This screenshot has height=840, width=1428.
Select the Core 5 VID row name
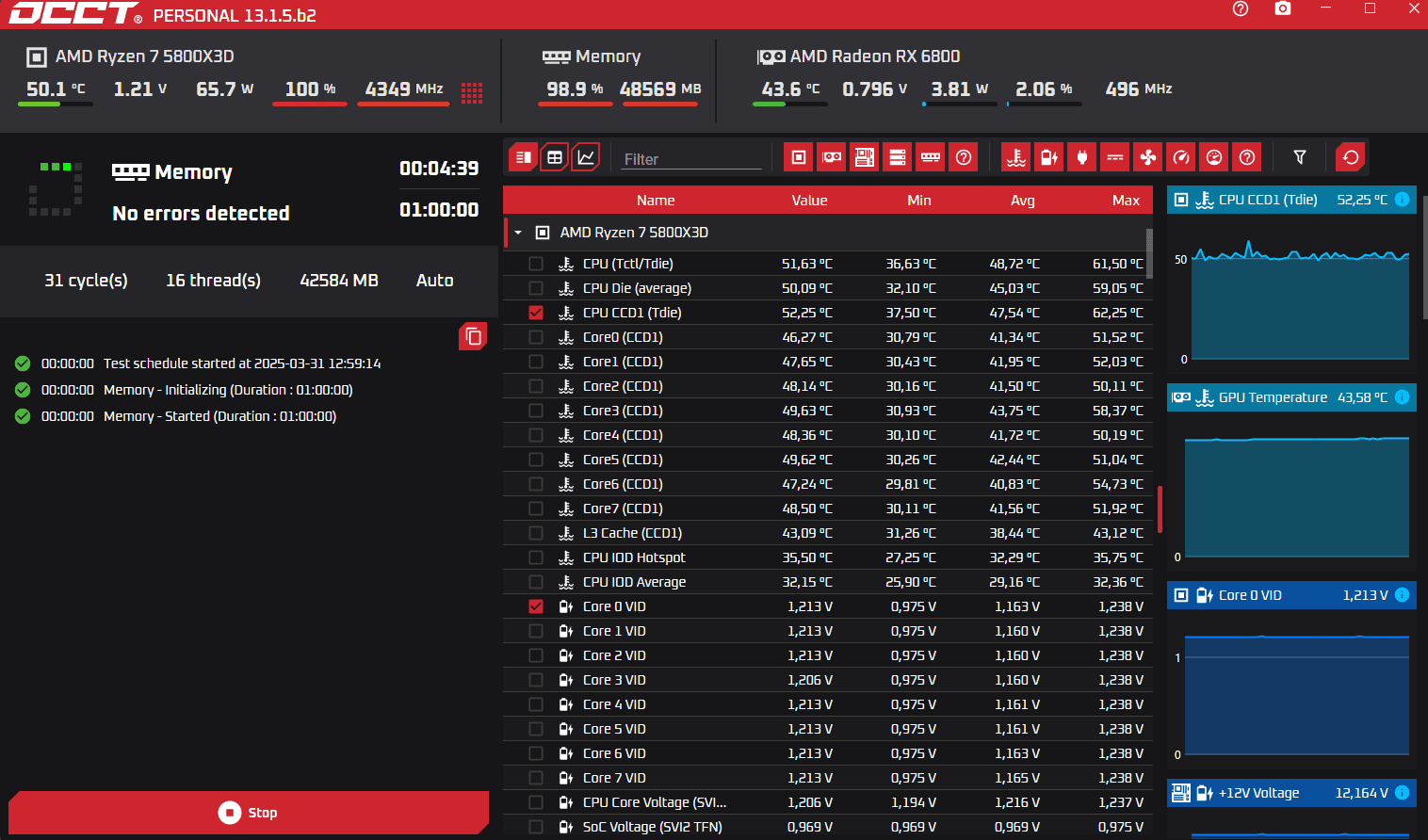click(x=614, y=729)
